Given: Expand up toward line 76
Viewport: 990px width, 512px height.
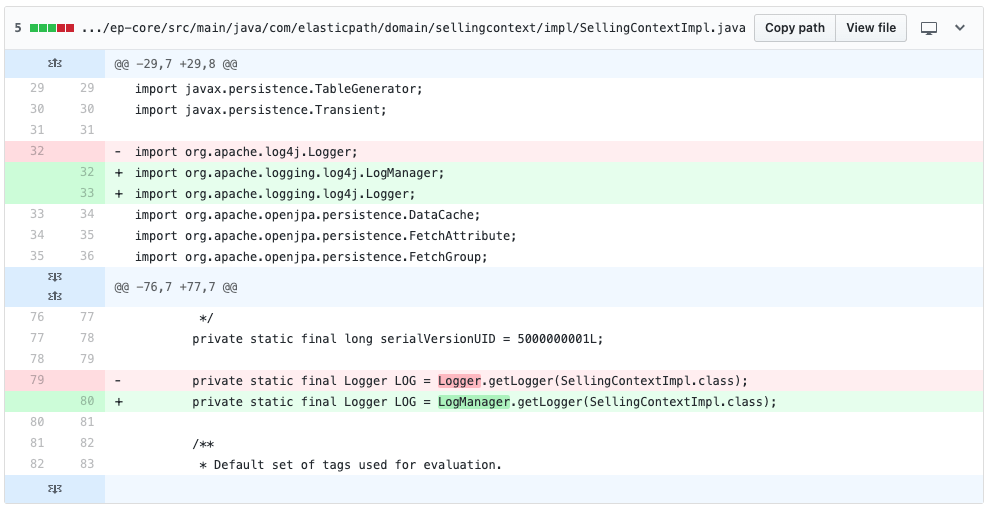Looking at the screenshot, I should (x=55, y=296).
